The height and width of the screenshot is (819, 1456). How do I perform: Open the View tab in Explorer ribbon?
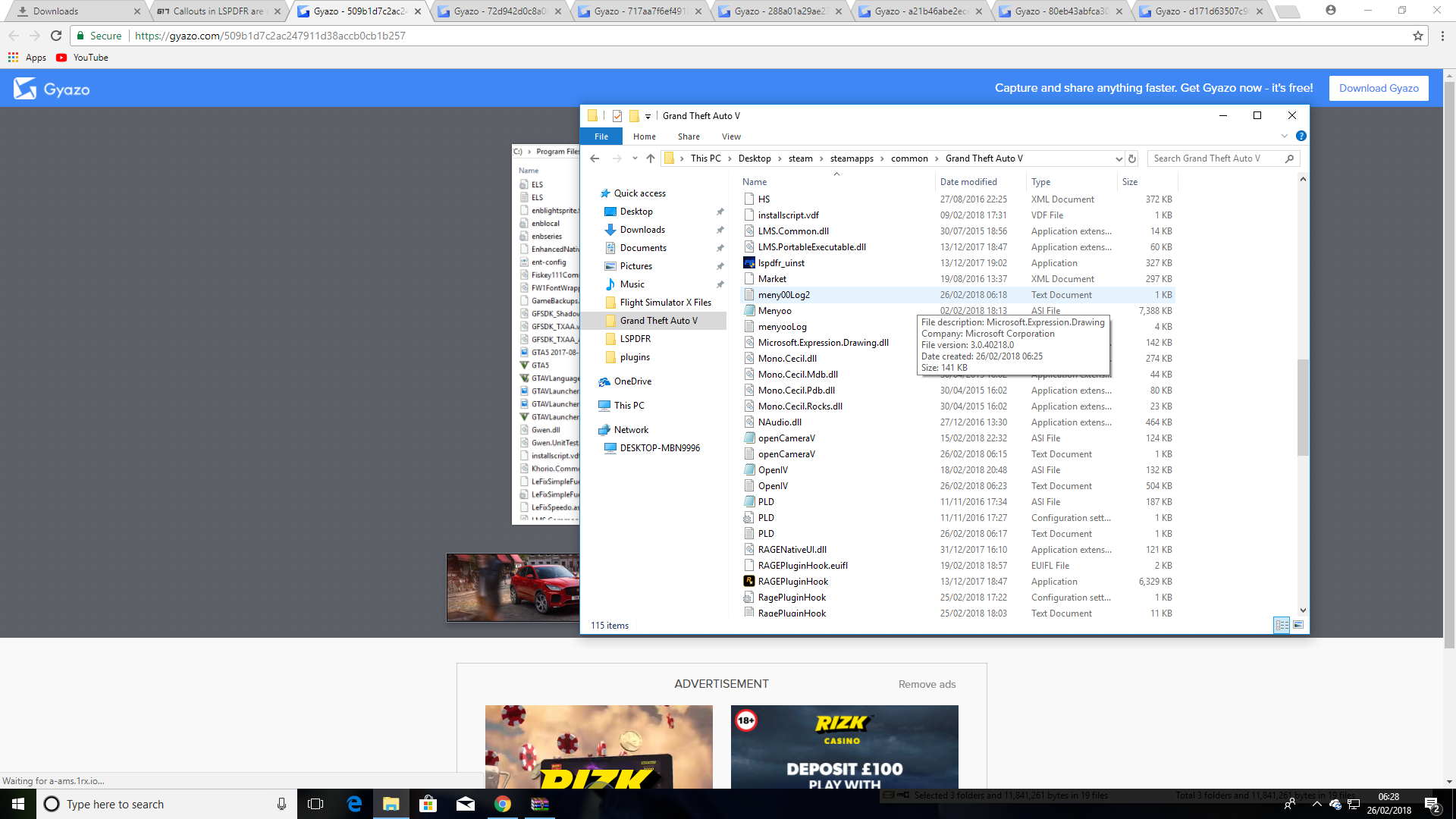pyautogui.click(x=731, y=136)
